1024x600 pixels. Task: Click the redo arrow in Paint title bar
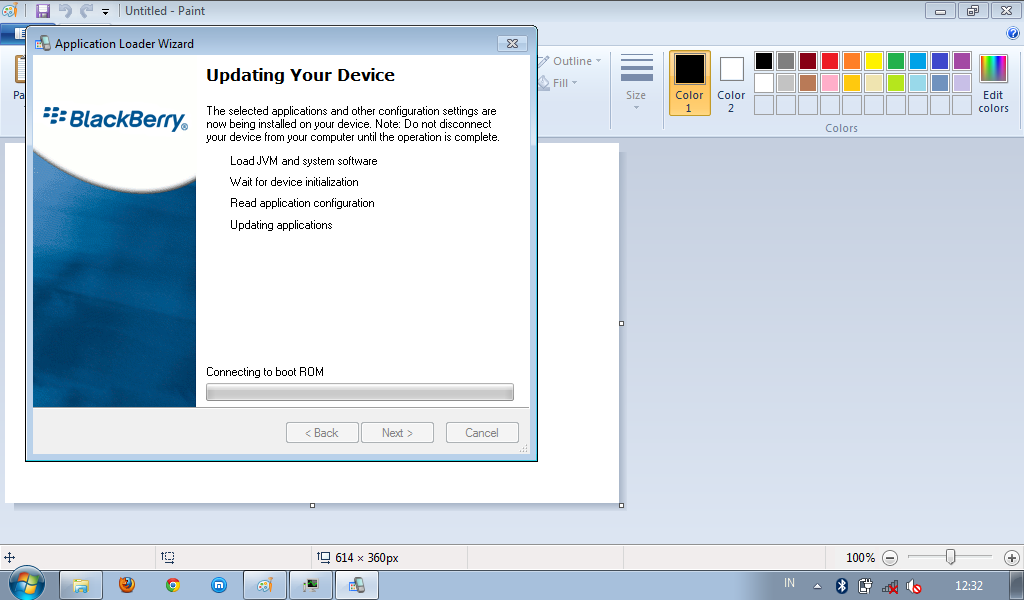coord(86,10)
